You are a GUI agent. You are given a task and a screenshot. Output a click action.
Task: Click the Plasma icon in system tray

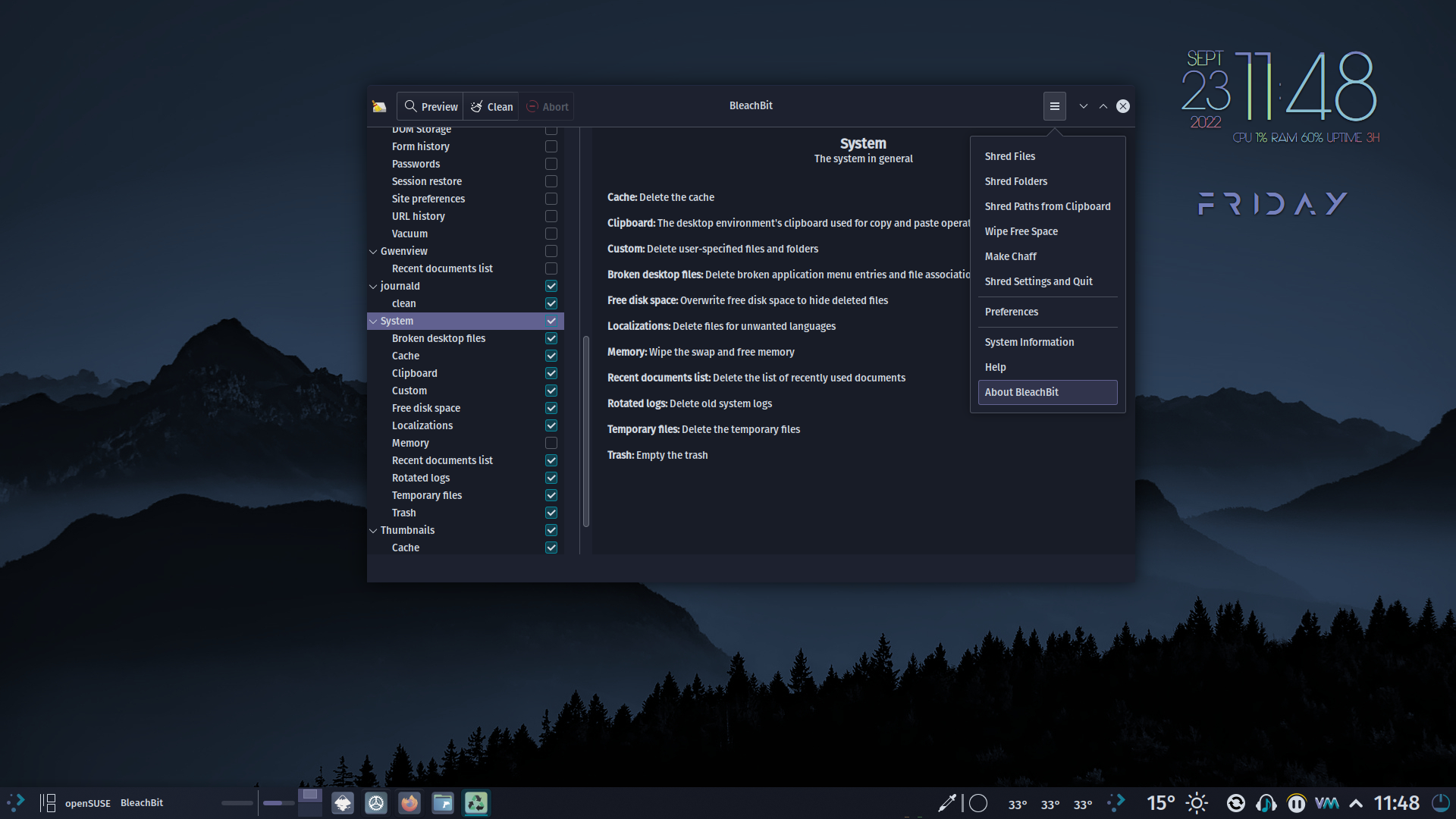pyautogui.click(x=1116, y=802)
